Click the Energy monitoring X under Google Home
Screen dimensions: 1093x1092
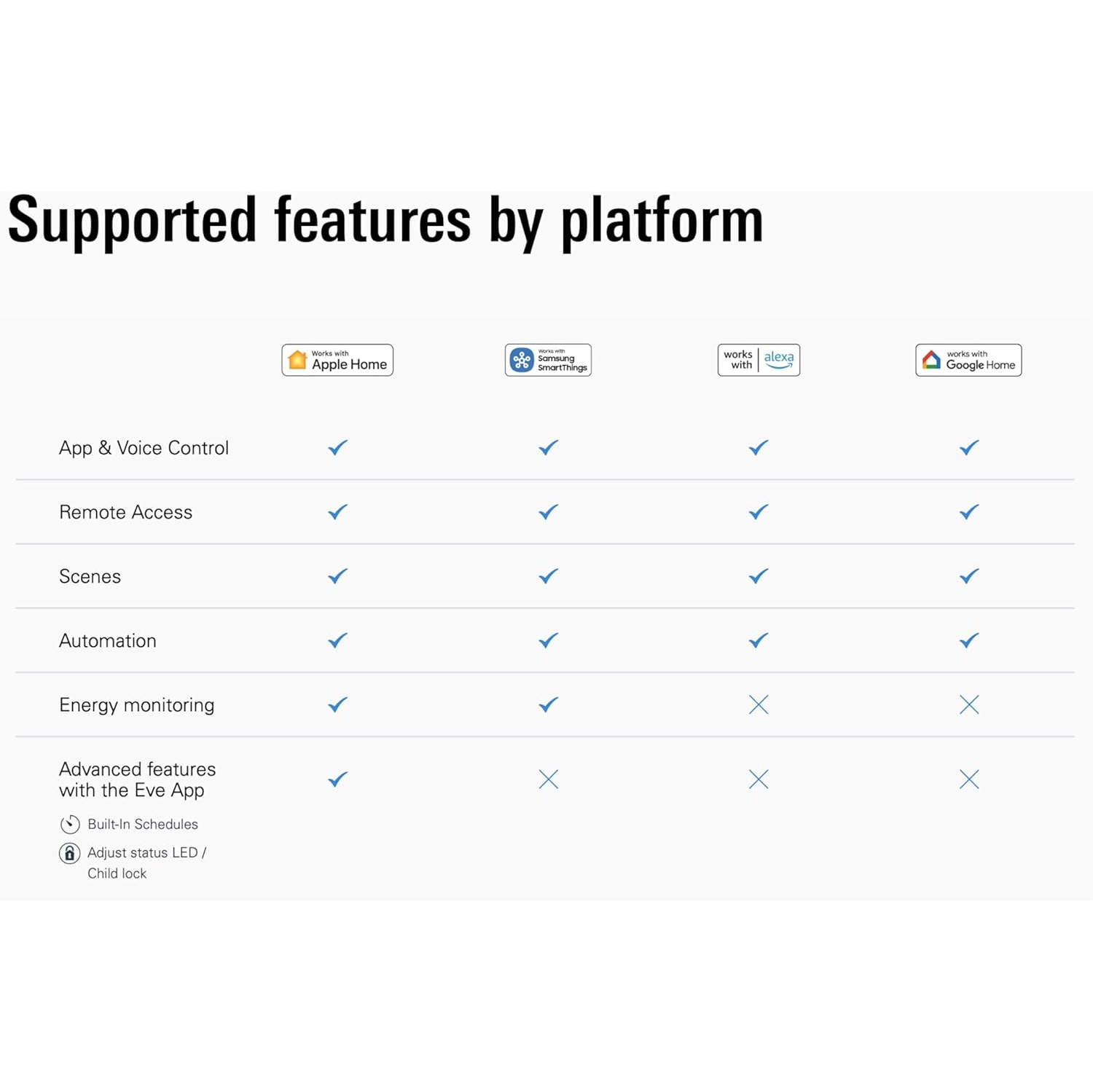[x=969, y=704]
